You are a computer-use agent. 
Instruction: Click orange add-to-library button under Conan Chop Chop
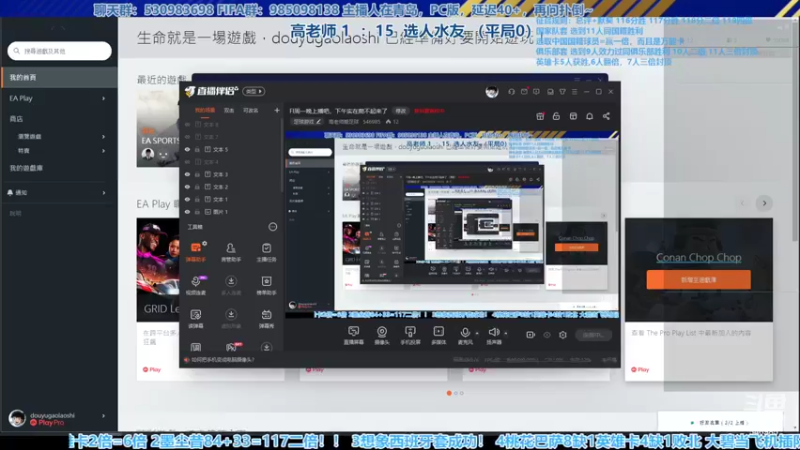698,280
